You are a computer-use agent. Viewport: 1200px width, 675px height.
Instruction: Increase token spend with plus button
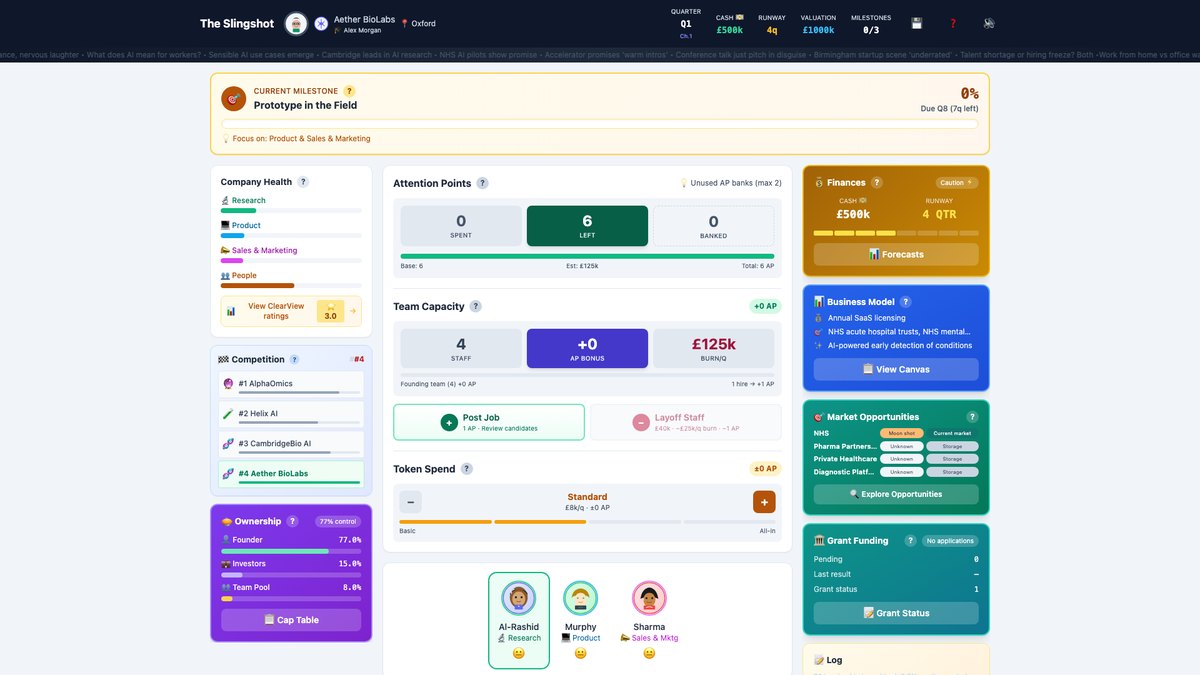click(764, 502)
